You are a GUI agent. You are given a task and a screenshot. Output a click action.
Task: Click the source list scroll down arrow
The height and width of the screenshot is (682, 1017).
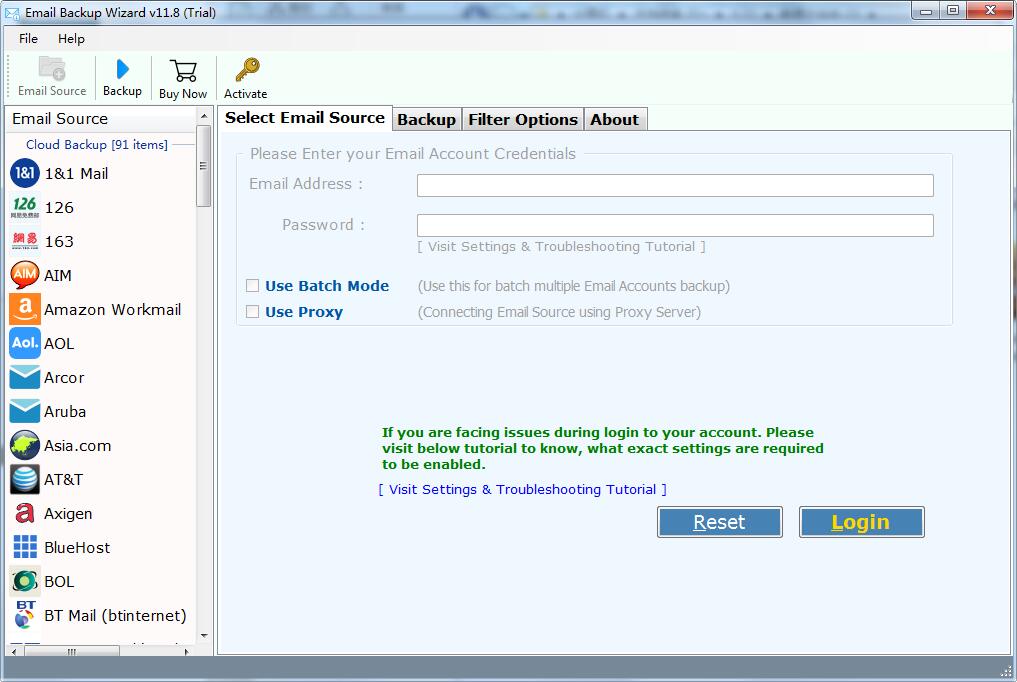[204, 636]
